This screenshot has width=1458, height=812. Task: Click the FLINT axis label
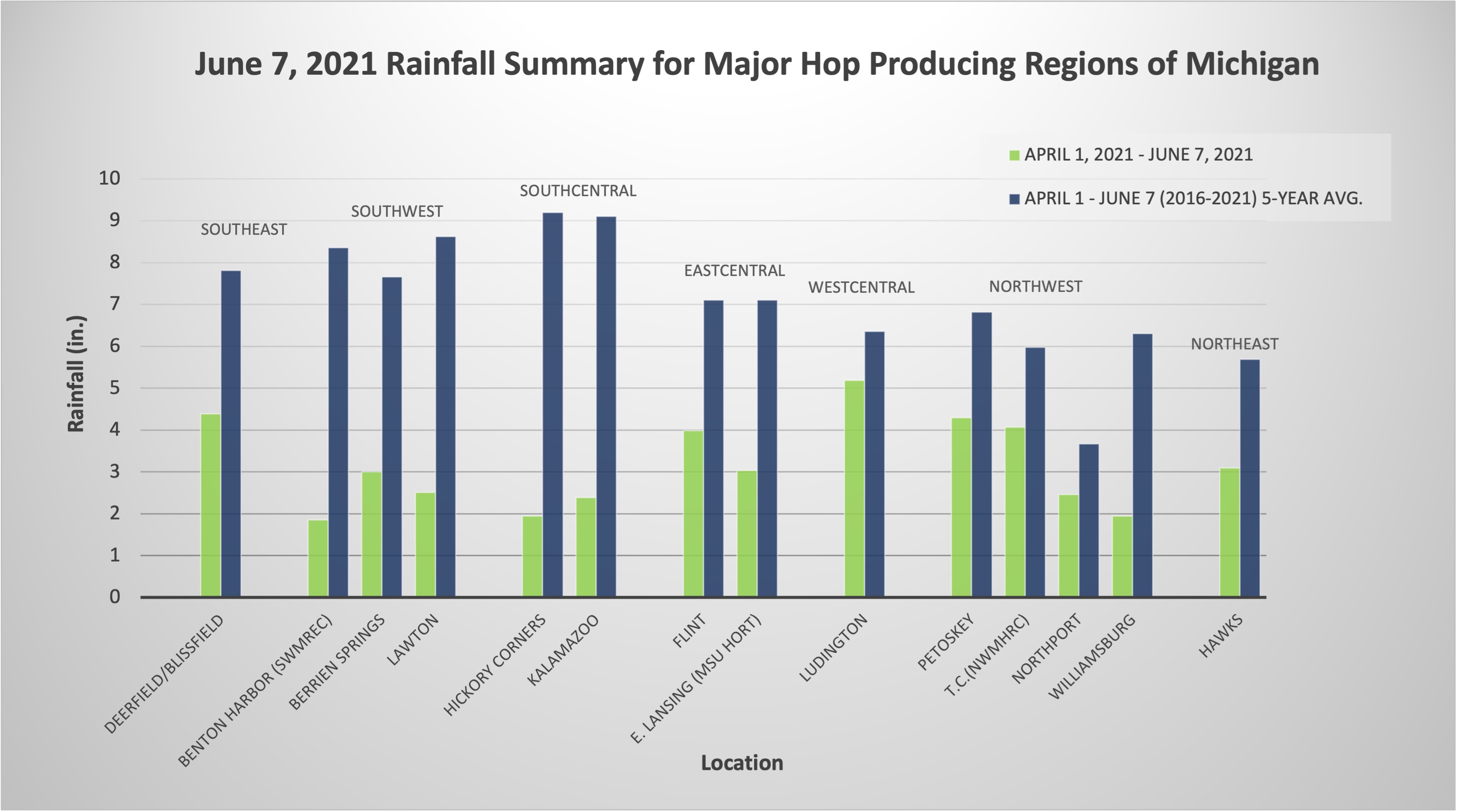click(689, 631)
